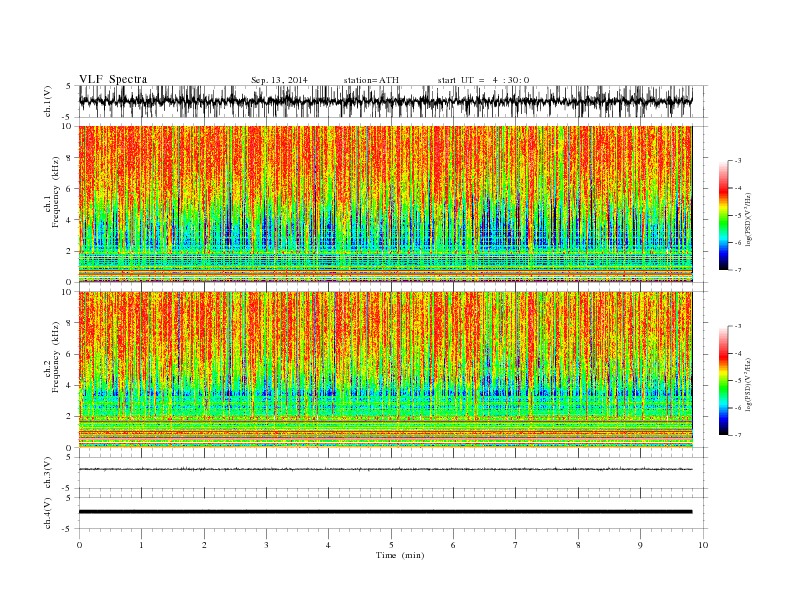Screen dimensions: 792x612
Task: Click the "start UT = 4 :30: 0" label
Action: [x=483, y=80]
